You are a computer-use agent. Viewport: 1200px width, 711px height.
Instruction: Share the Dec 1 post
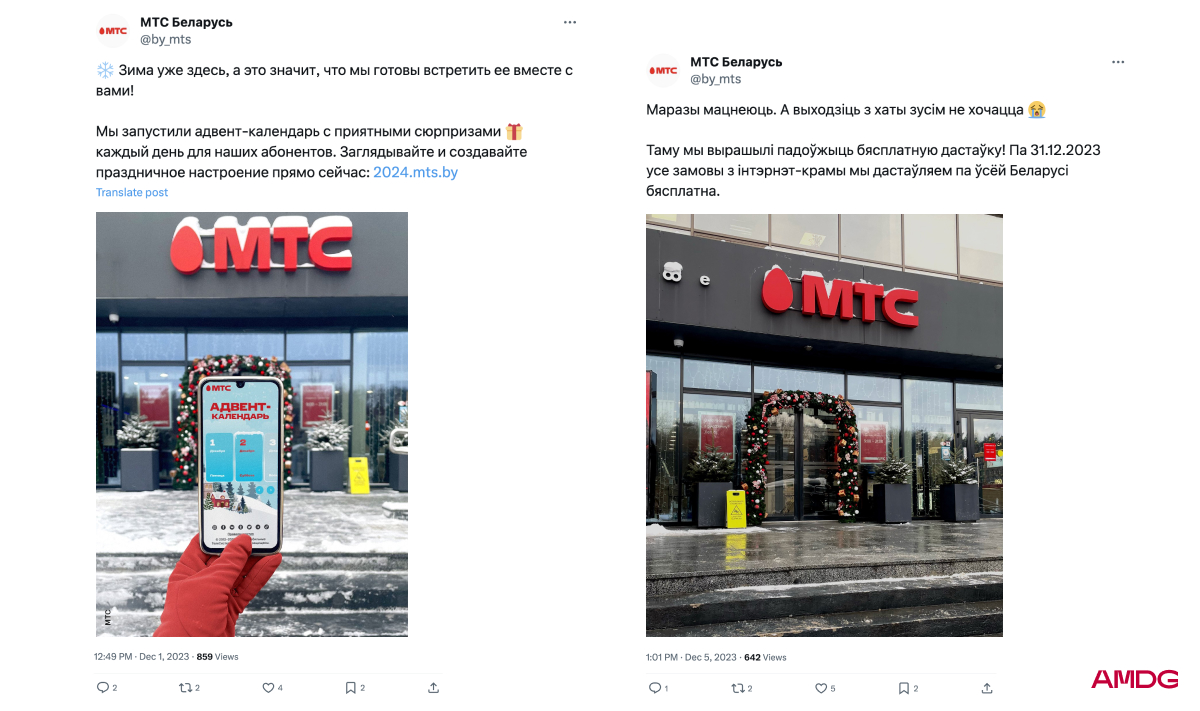433,688
